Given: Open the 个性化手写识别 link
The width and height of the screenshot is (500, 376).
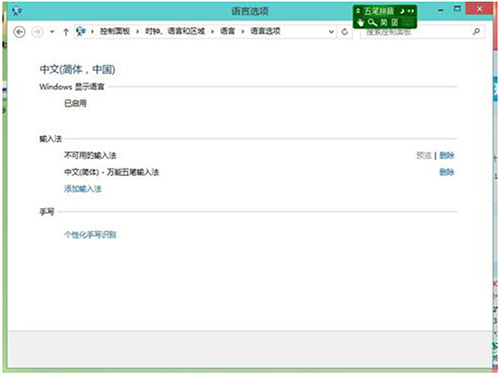Looking at the screenshot, I should pyautogui.click(x=90, y=235).
